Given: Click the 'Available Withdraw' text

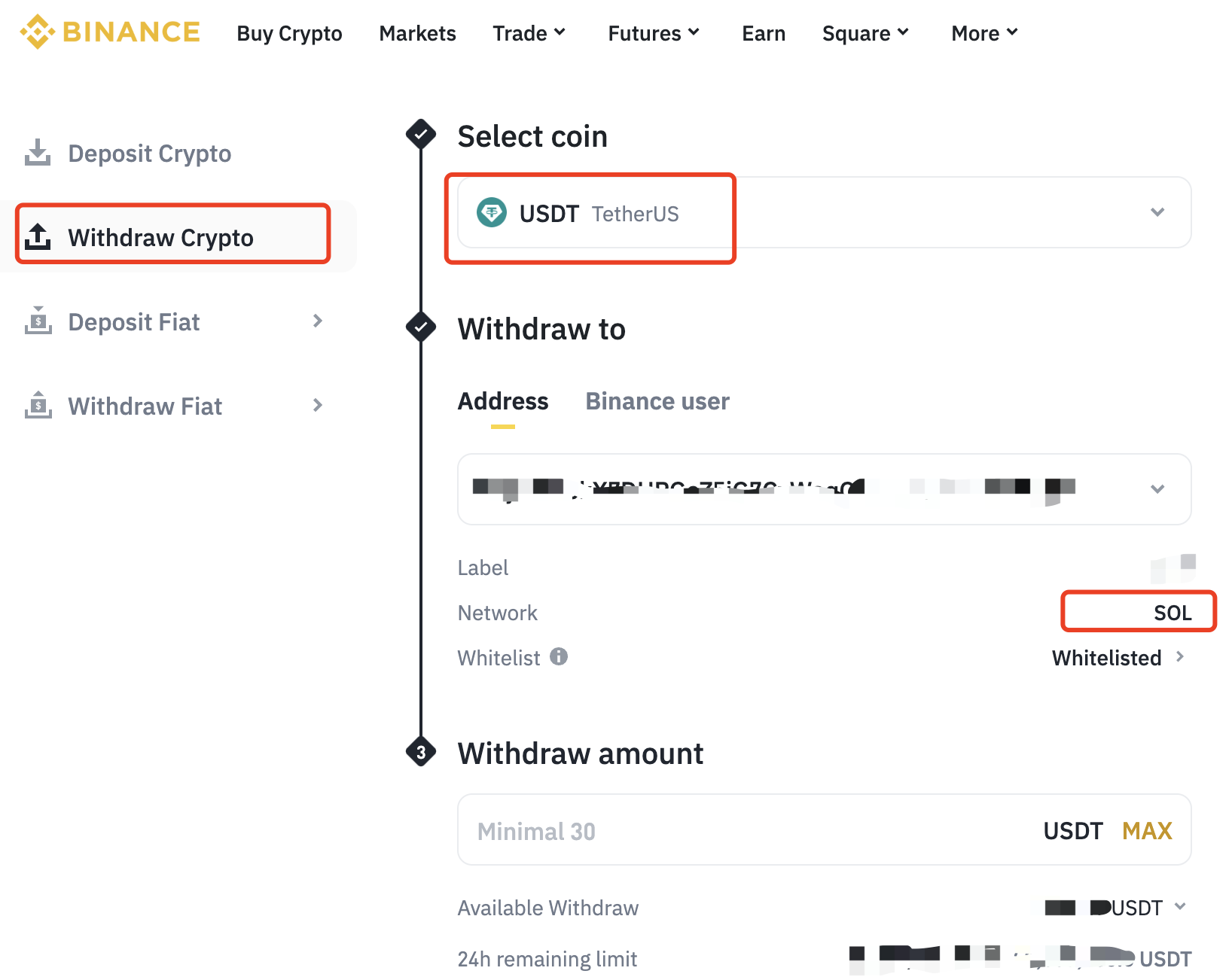Looking at the screenshot, I should point(548,908).
